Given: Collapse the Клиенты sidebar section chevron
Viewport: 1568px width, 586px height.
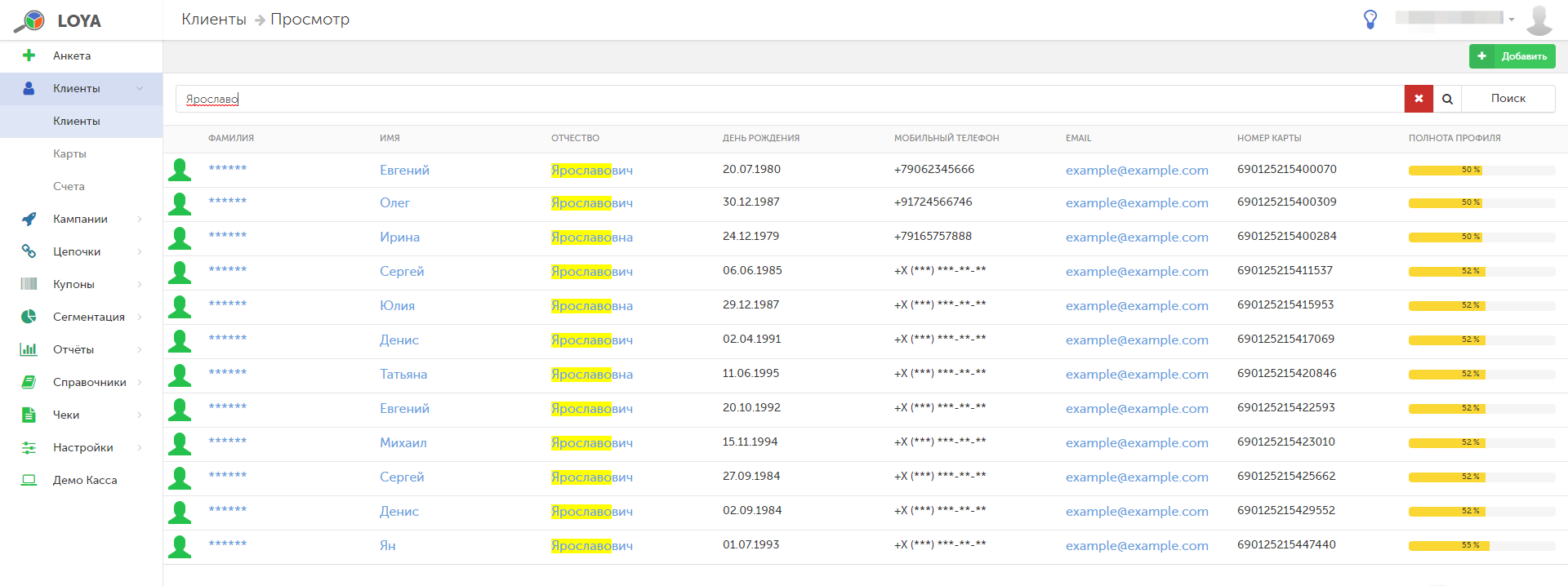Looking at the screenshot, I should click(140, 88).
